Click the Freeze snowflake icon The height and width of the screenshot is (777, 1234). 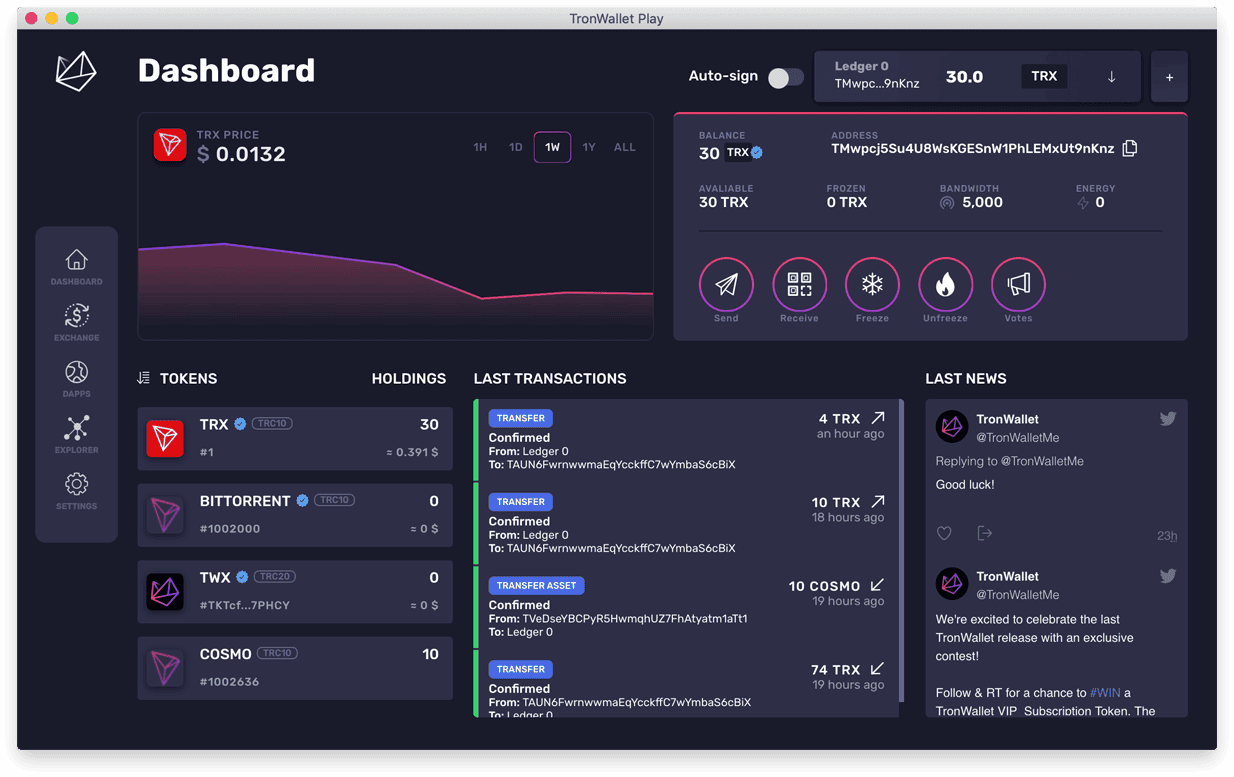872,284
